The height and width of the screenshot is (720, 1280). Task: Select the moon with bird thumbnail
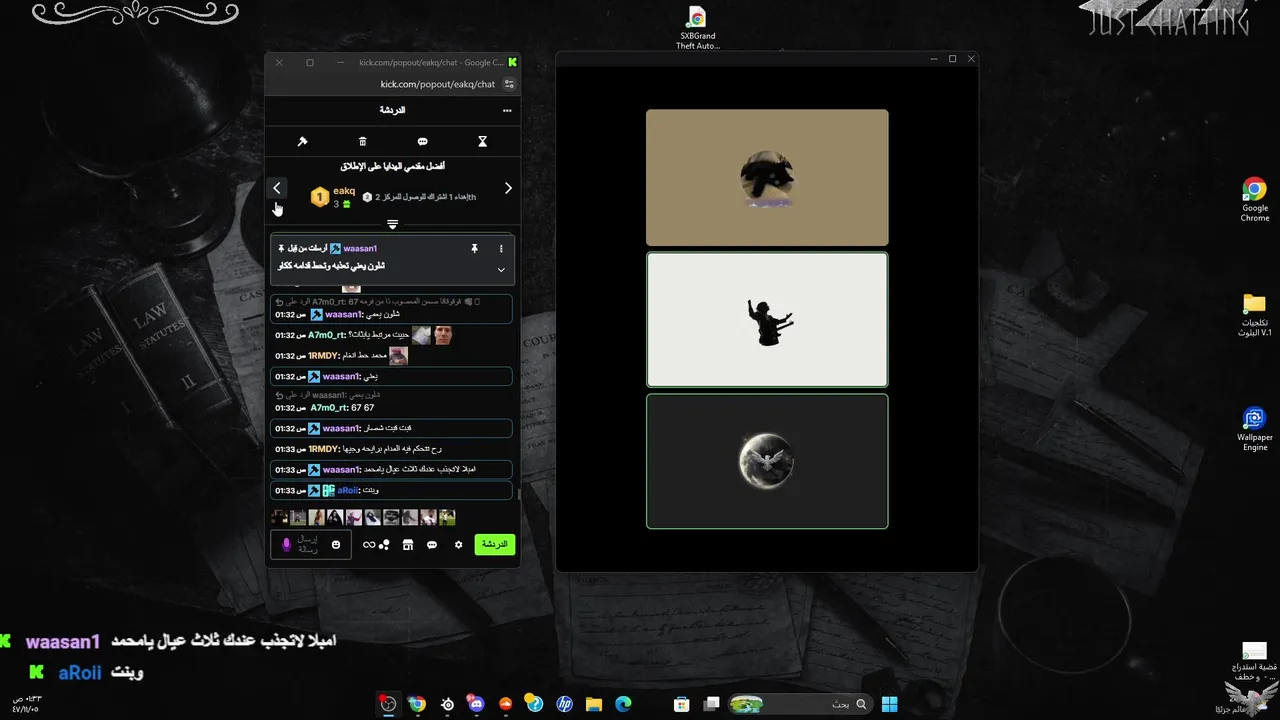[x=767, y=461]
